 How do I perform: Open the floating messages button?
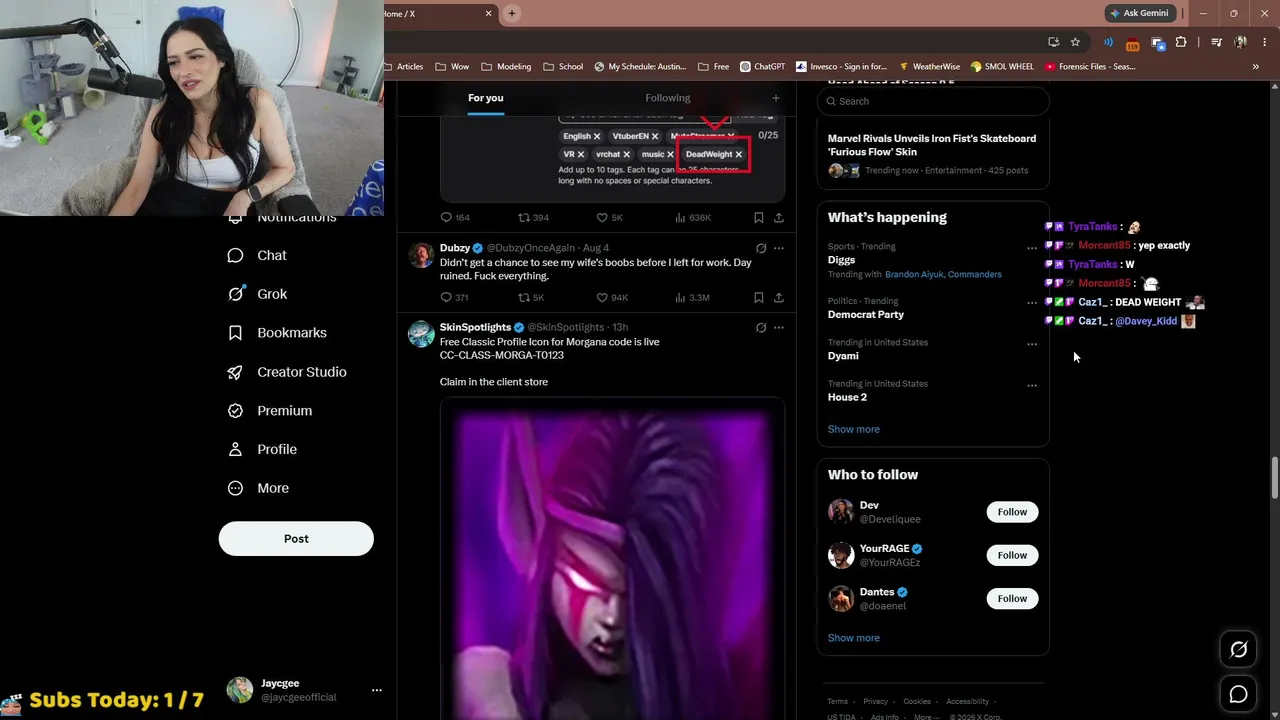pos(1238,694)
